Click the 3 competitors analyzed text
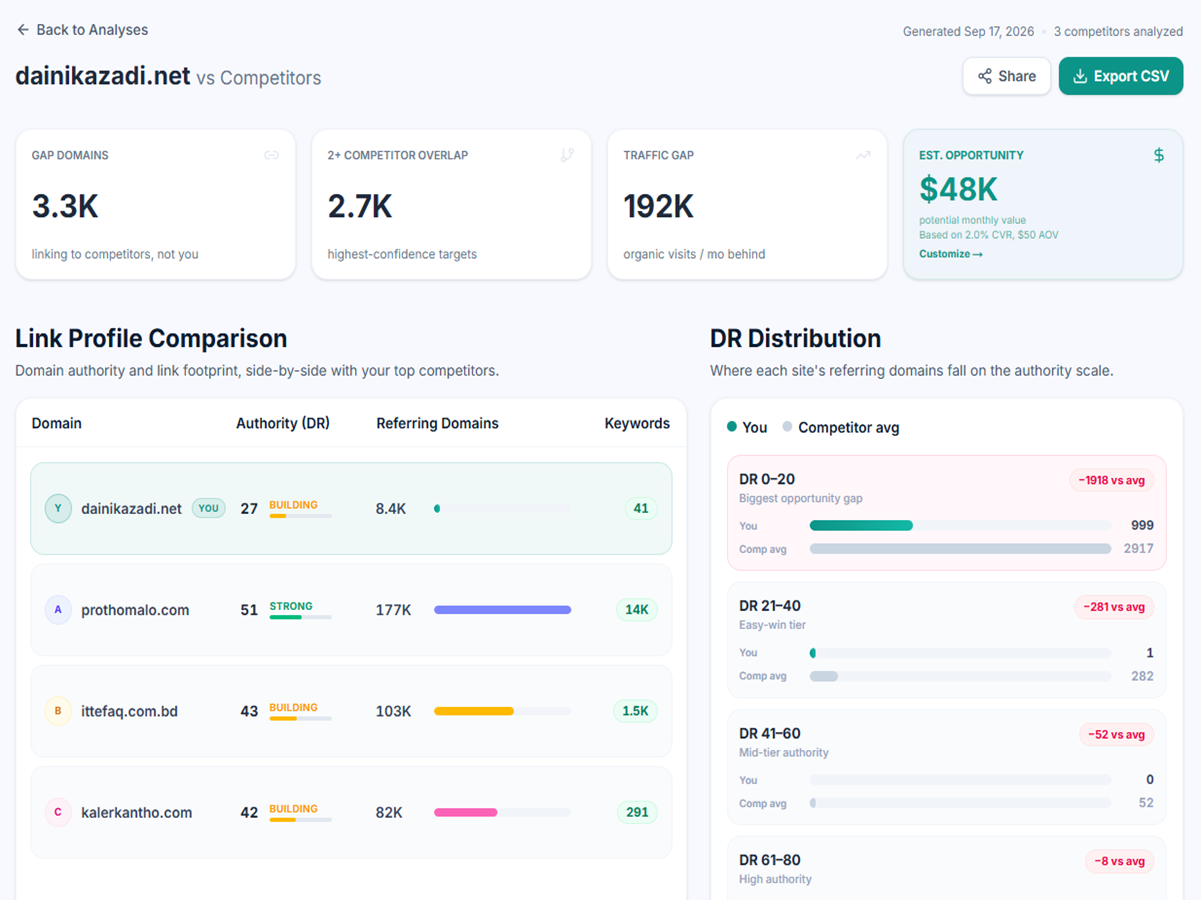This screenshot has width=1201, height=900. 1118,31
